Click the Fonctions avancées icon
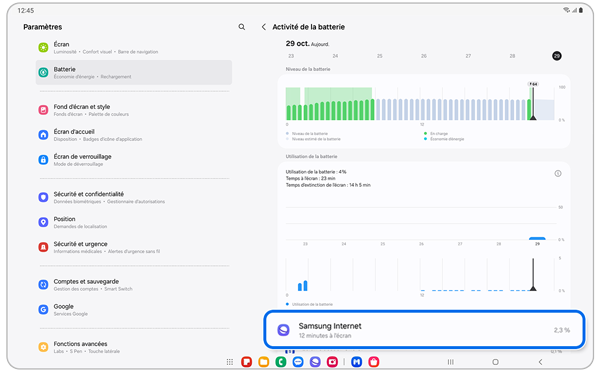The height and width of the screenshot is (371, 600). tap(43, 347)
